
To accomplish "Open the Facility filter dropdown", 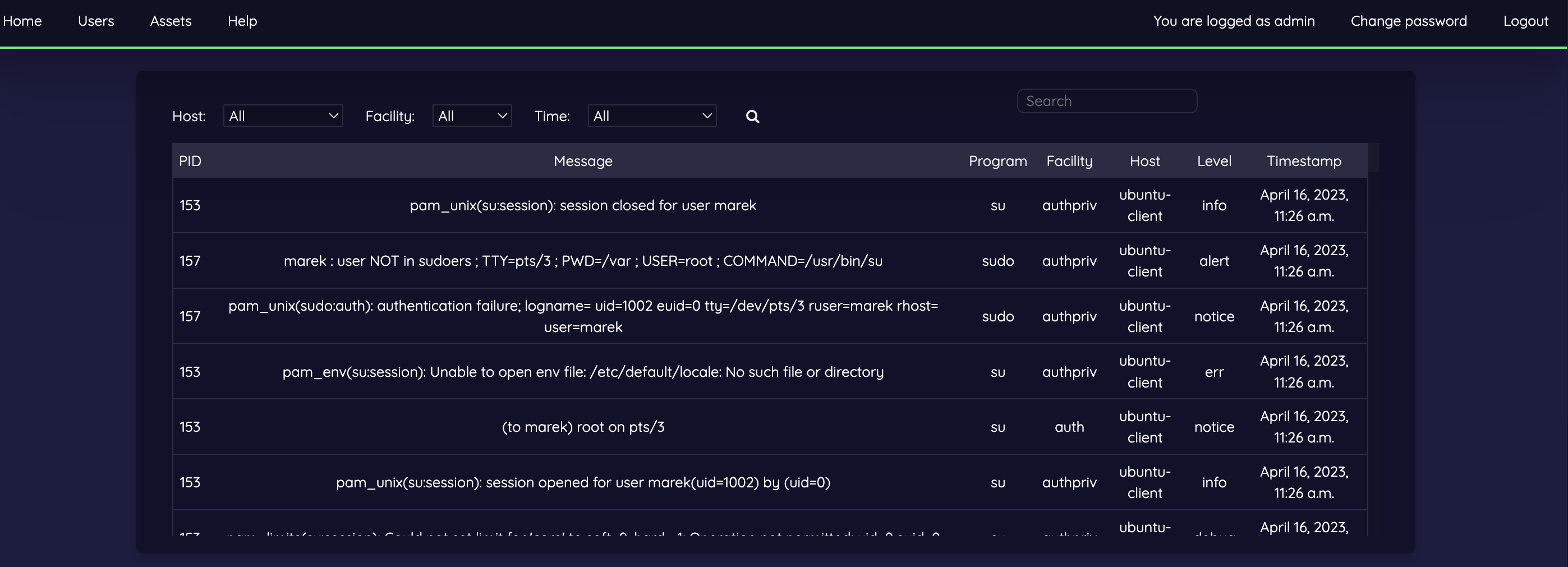I will 472,116.
